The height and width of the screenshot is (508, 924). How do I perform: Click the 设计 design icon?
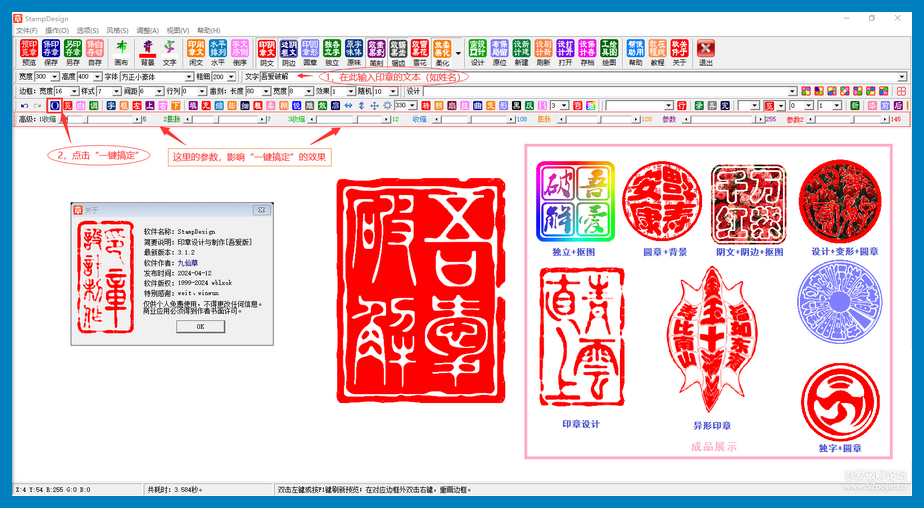[x=477, y=50]
